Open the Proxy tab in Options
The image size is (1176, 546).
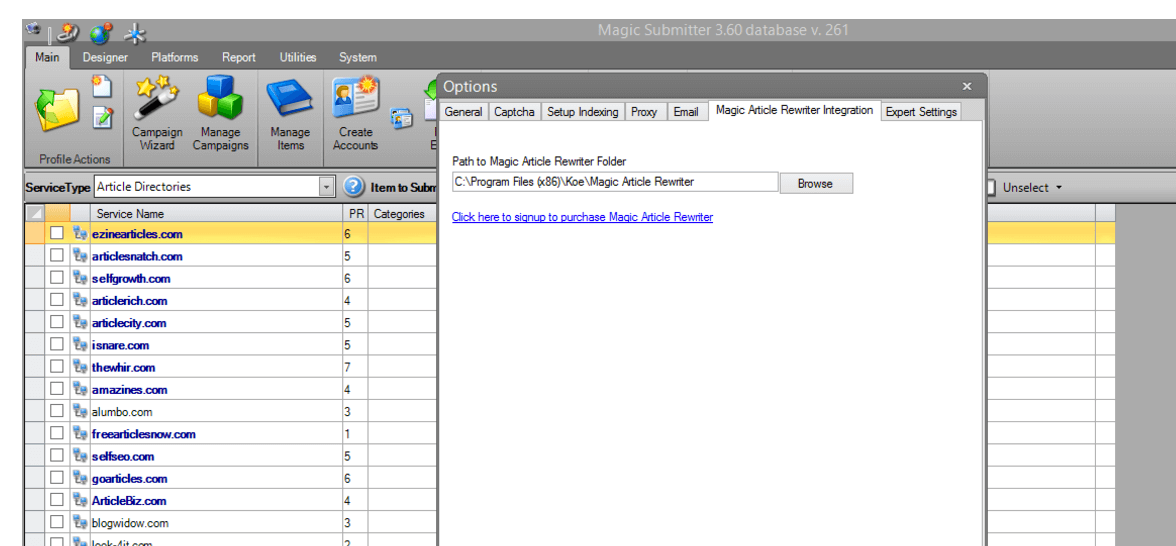pyautogui.click(x=644, y=112)
